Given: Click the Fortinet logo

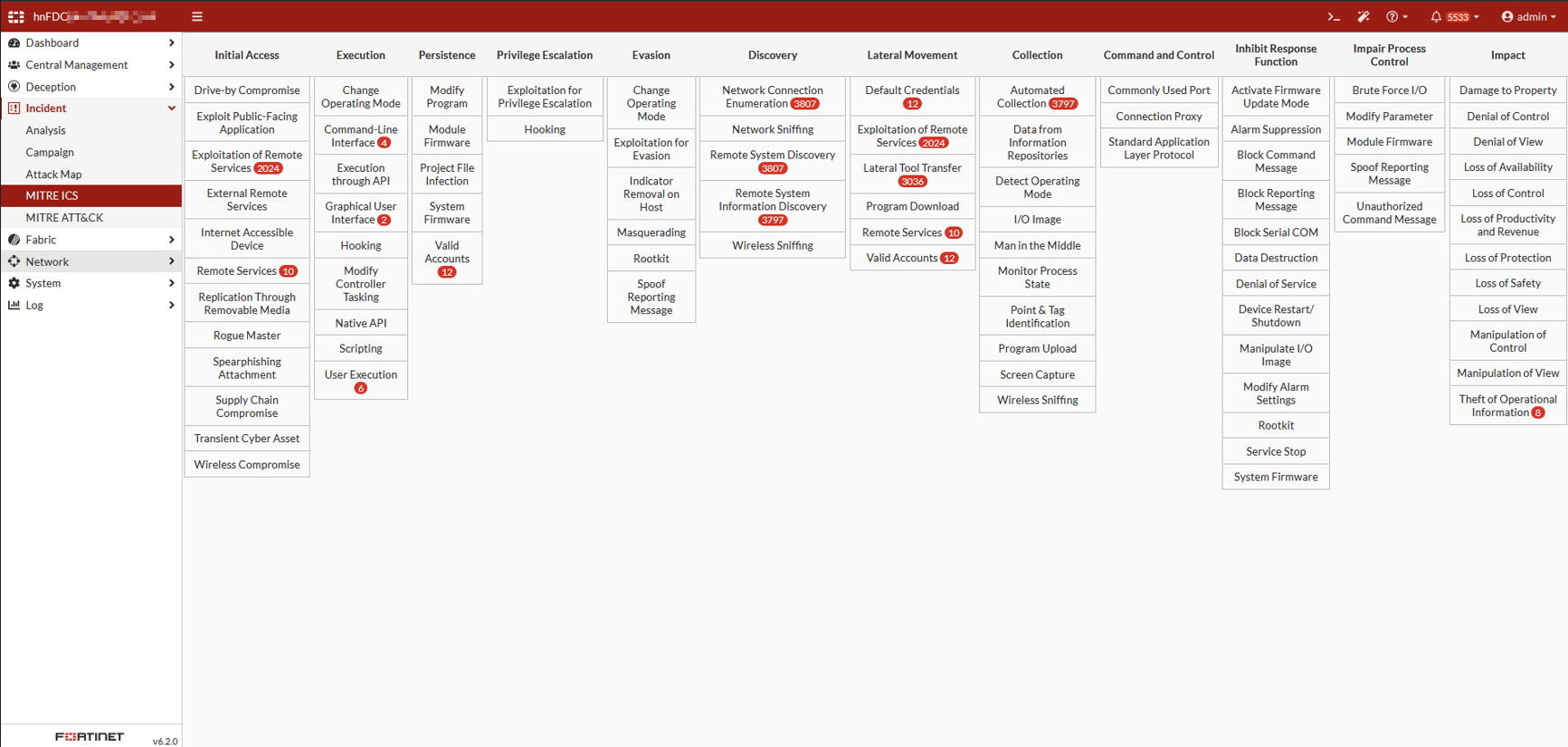Looking at the screenshot, I should click(90, 737).
